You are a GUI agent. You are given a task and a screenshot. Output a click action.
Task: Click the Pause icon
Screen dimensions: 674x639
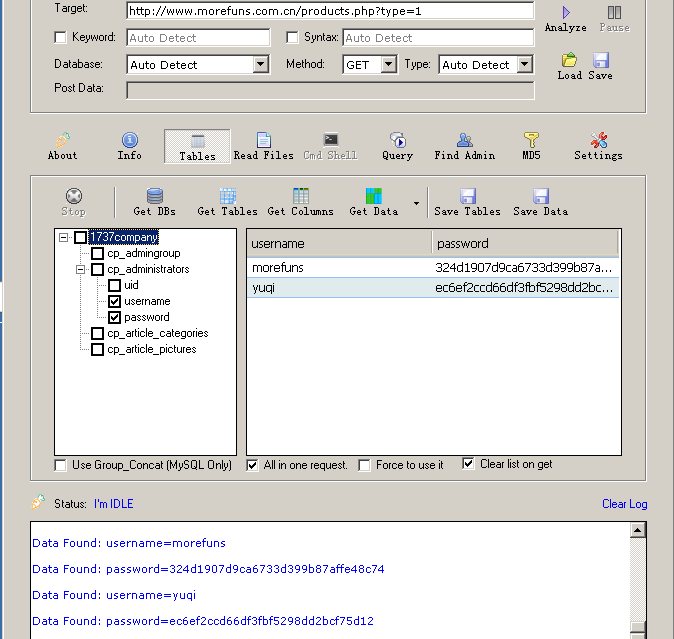pos(614,12)
